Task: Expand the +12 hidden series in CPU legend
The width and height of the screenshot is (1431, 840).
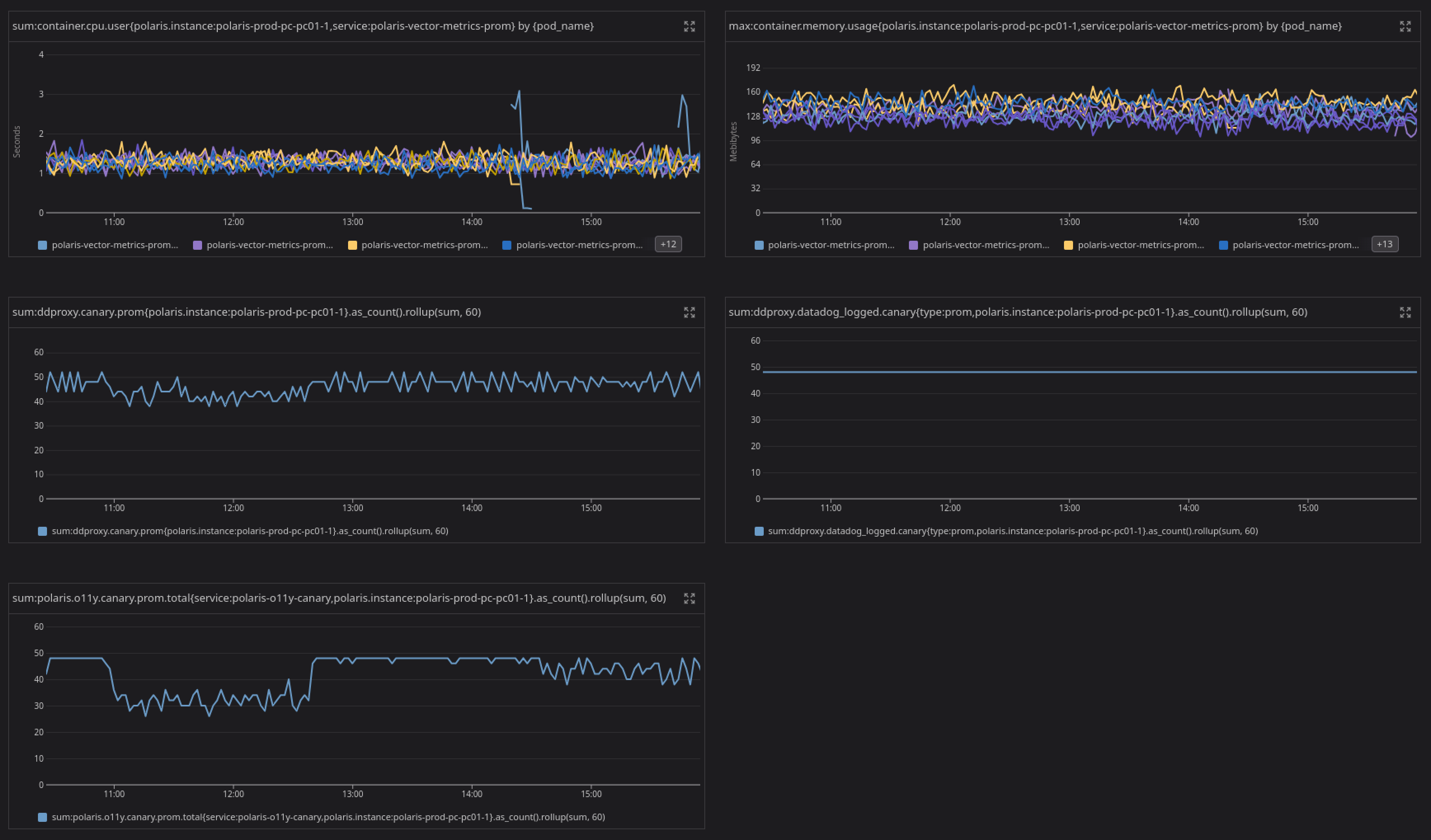Action: (668, 244)
